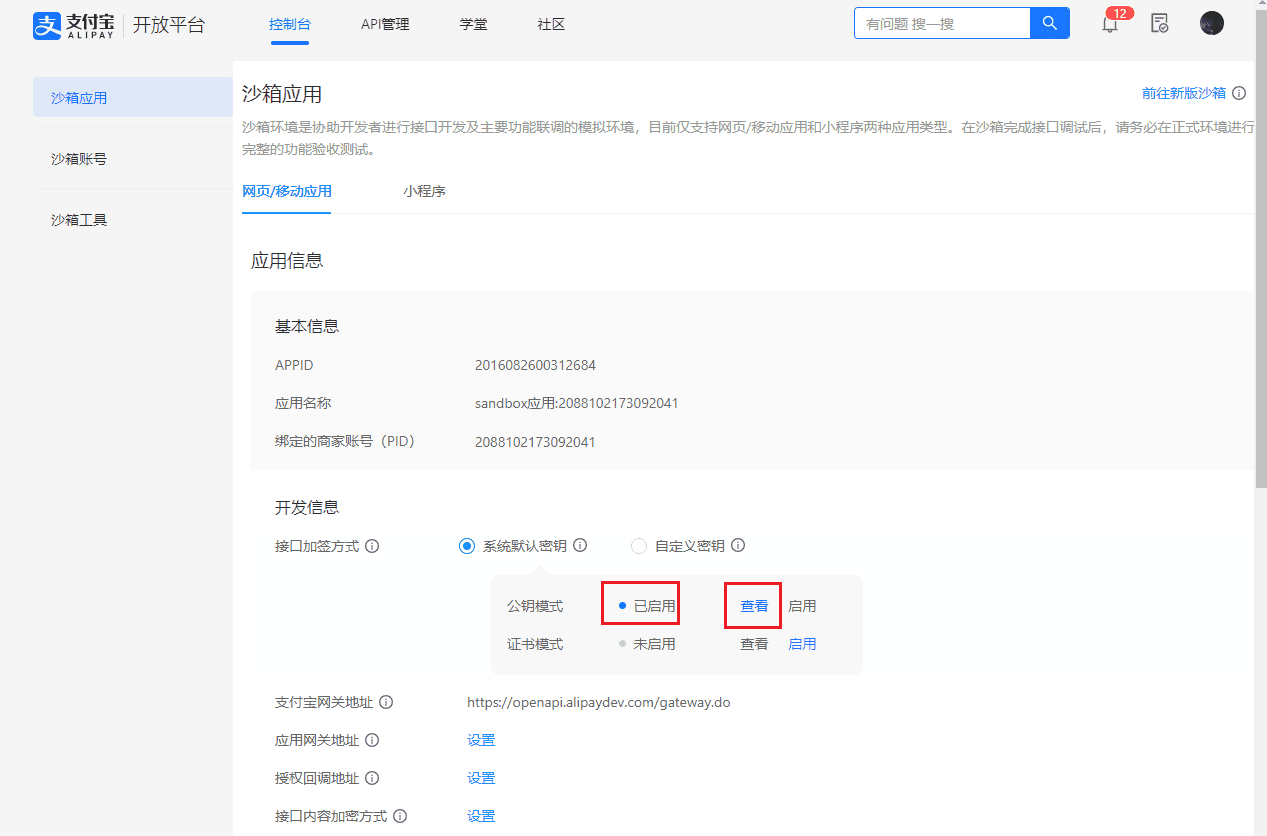Click the 应用信息 section heading
Image resolution: width=1267 pixels, height=836 pixels.
[287, 260]
